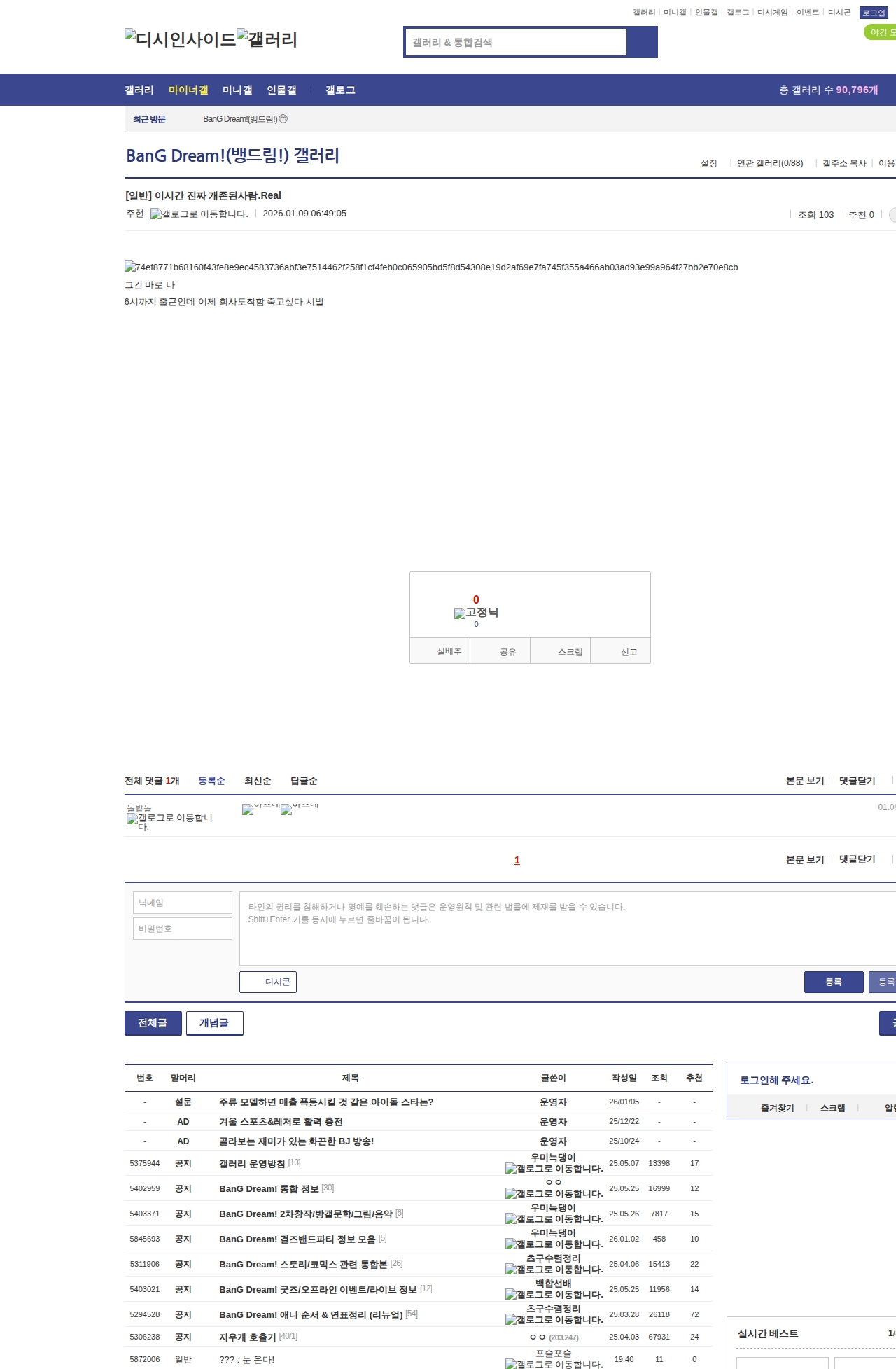Click 로그인해 주세요. in the side panel
The image size is (896, 1369).
click(x=777, y=1080)
